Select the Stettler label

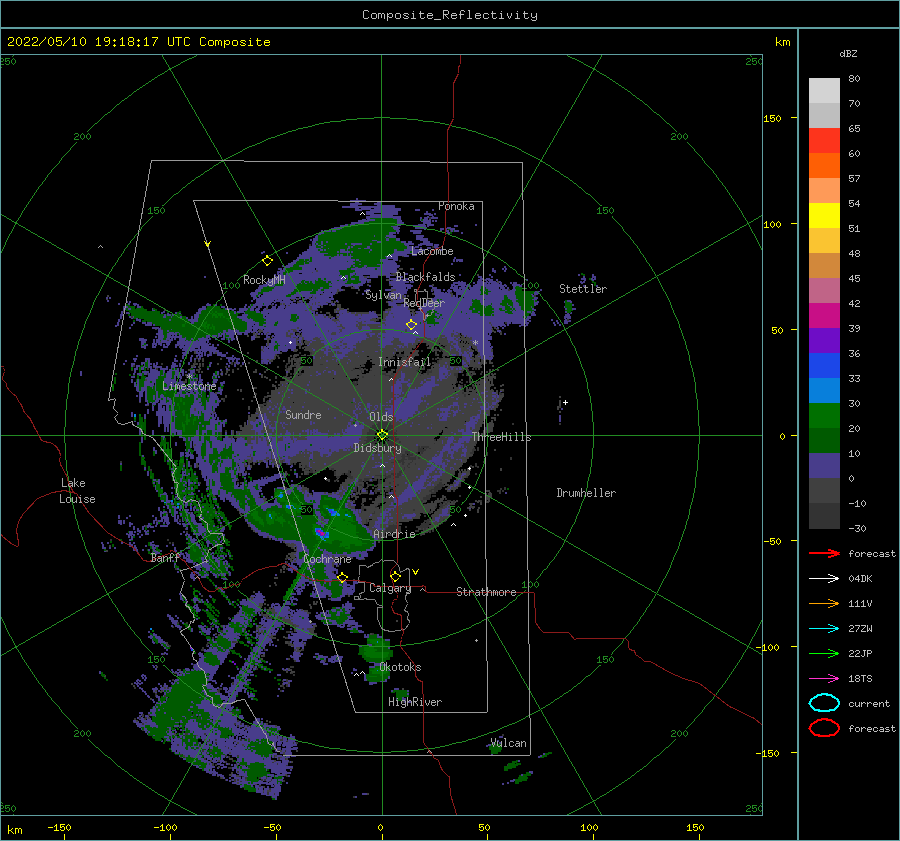pos(583,289)
